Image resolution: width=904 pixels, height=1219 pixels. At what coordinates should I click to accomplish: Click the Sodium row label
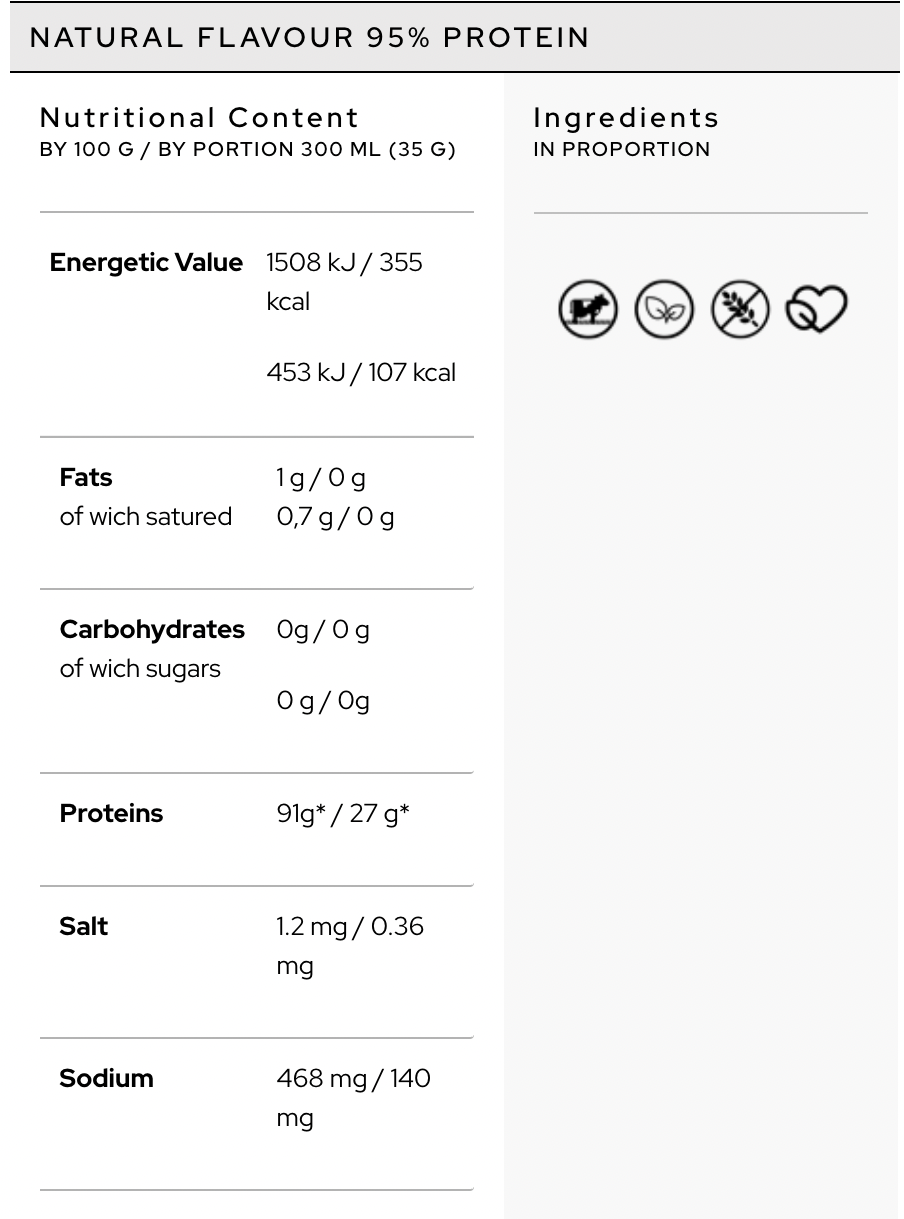point(106,1079)
